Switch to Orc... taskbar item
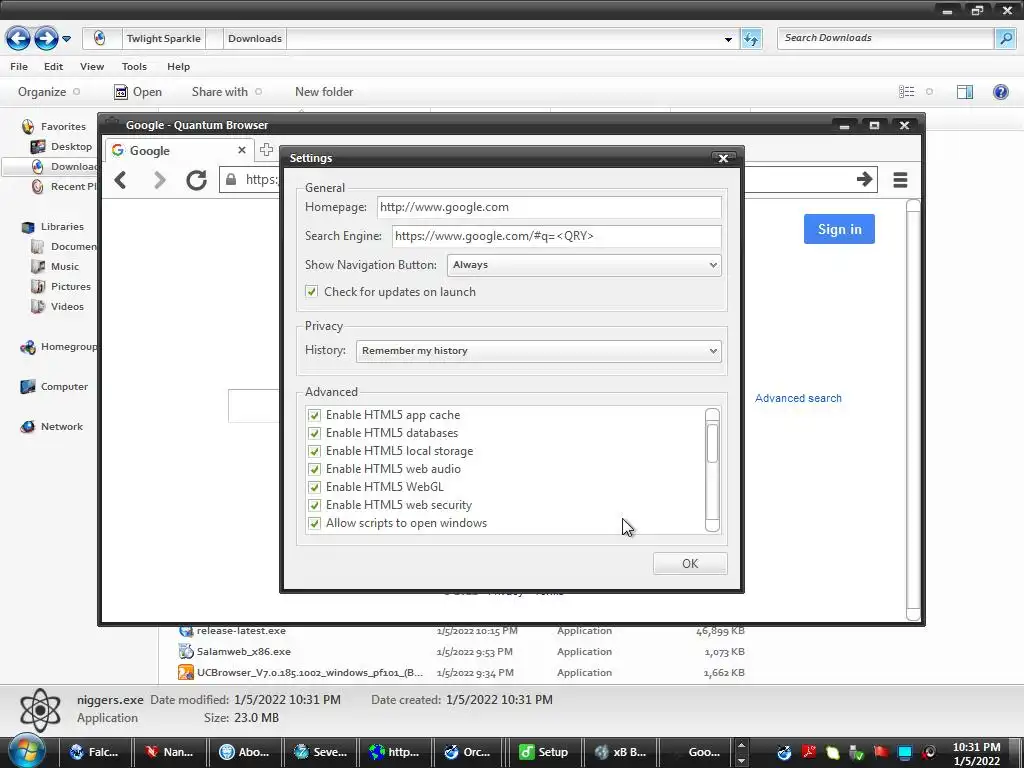This screenshot has height=768, width=1024. coord(469,752)
